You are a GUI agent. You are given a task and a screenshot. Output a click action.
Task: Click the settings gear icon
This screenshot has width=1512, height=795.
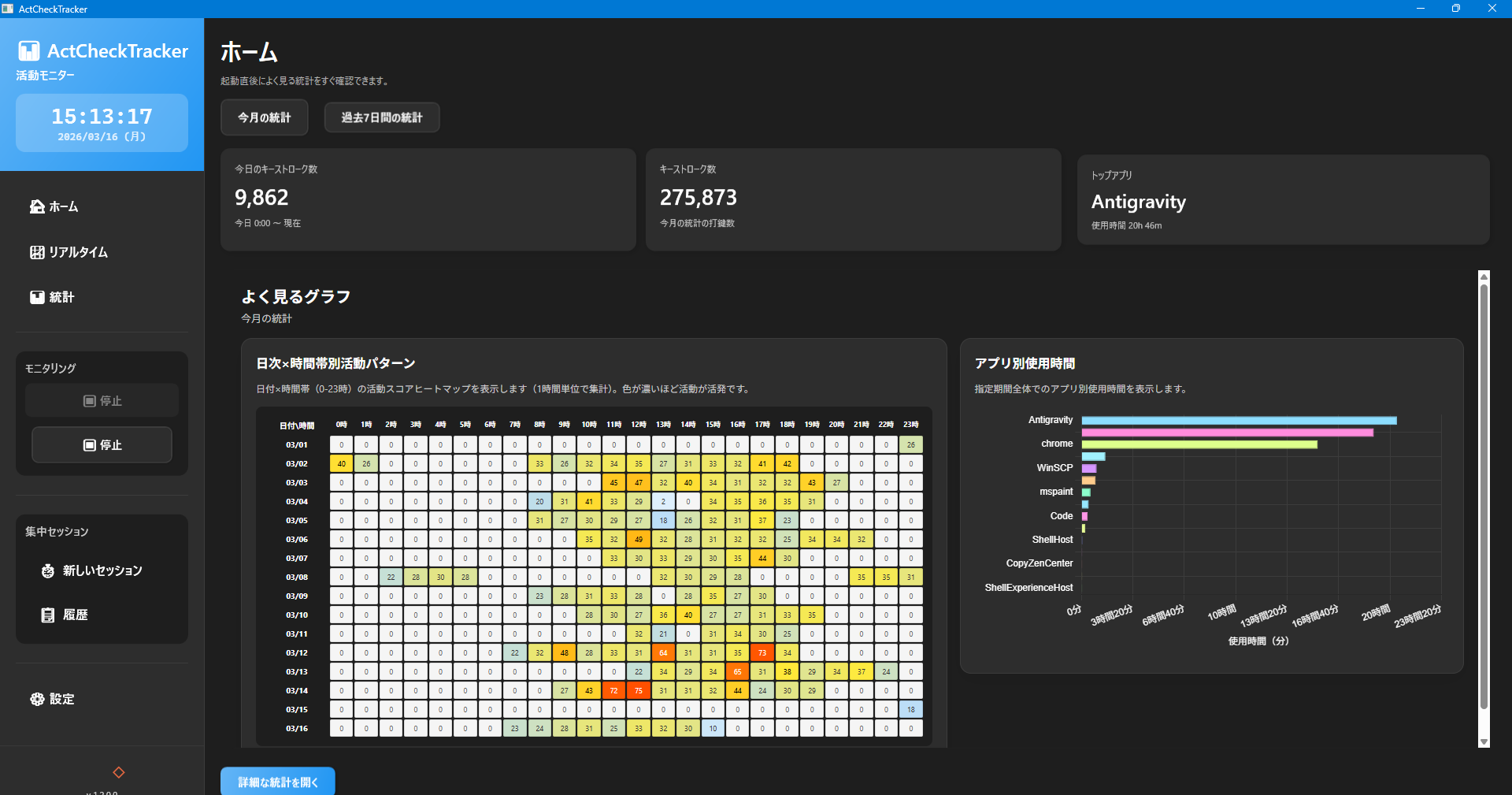point(37,699)
